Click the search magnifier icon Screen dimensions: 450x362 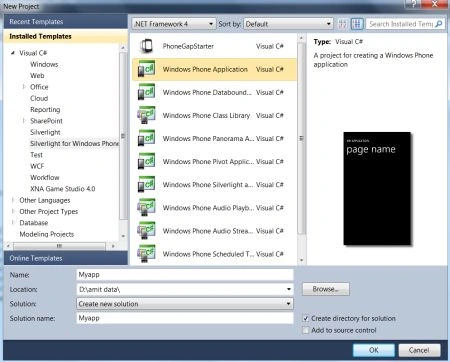pyautogui.click(x=439, y=24)
